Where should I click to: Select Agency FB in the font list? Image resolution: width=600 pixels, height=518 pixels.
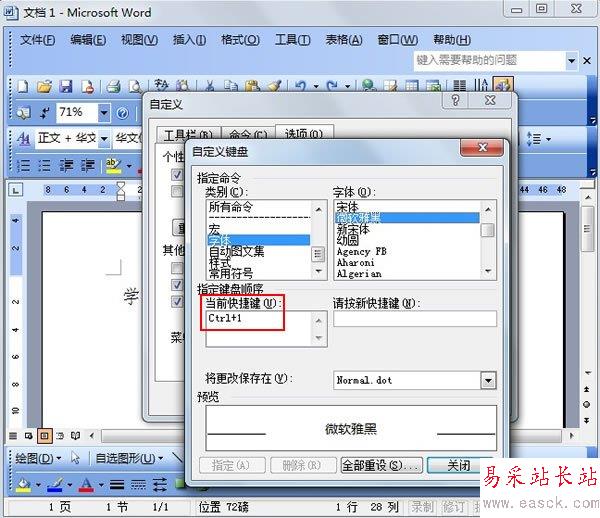tap(408, 251)
